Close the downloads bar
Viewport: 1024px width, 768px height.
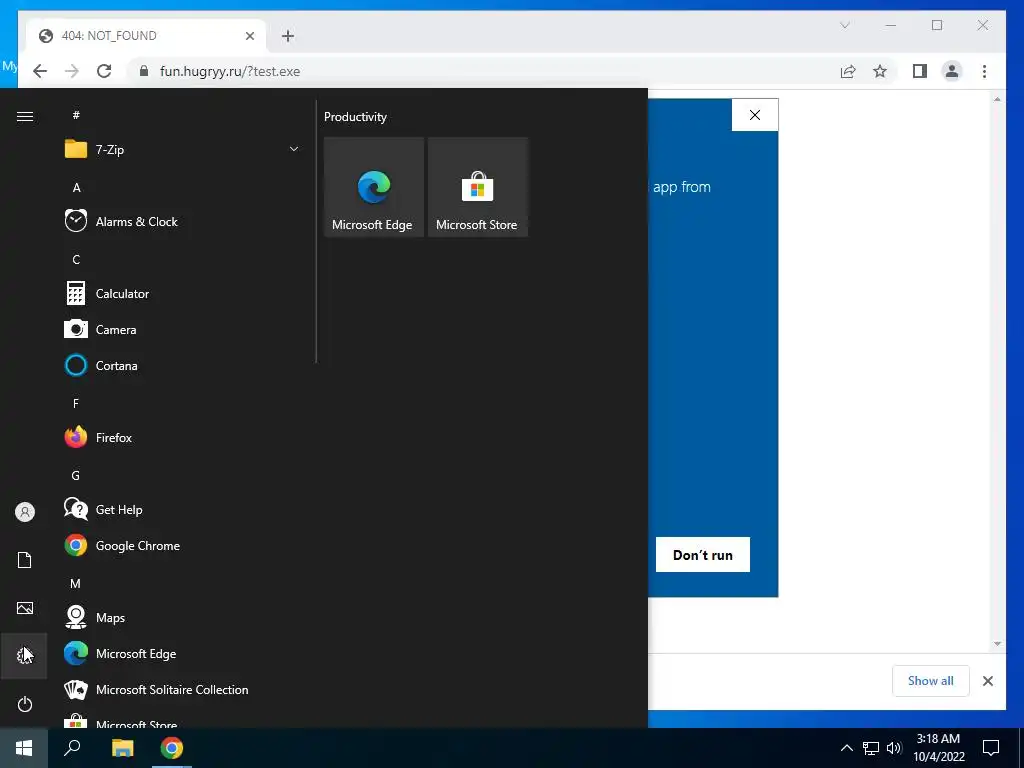coord(987,681)
